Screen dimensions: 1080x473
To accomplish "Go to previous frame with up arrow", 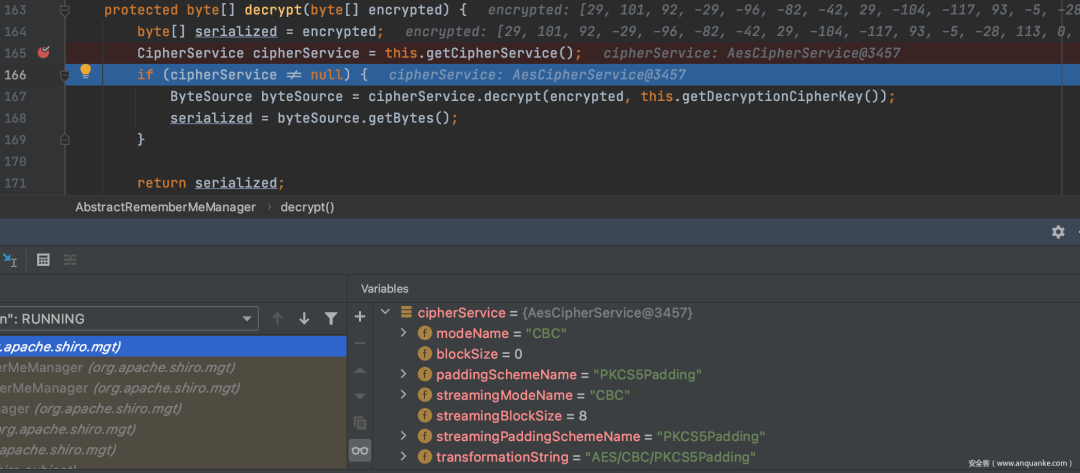I will pos(278,318).
